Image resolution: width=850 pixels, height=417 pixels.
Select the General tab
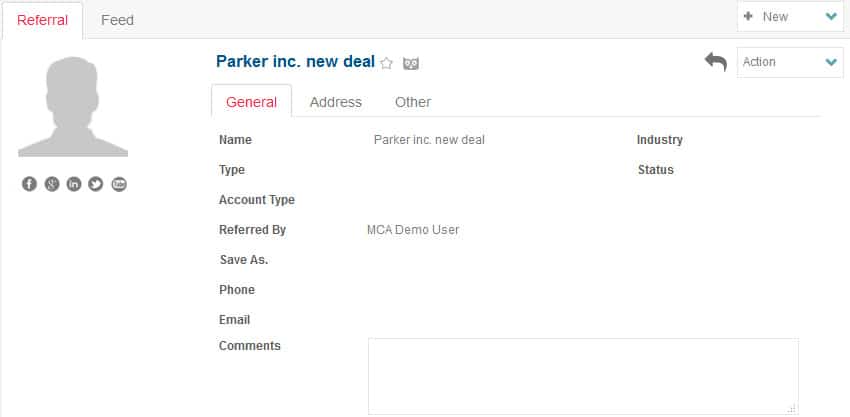click(x=252, y=102)
